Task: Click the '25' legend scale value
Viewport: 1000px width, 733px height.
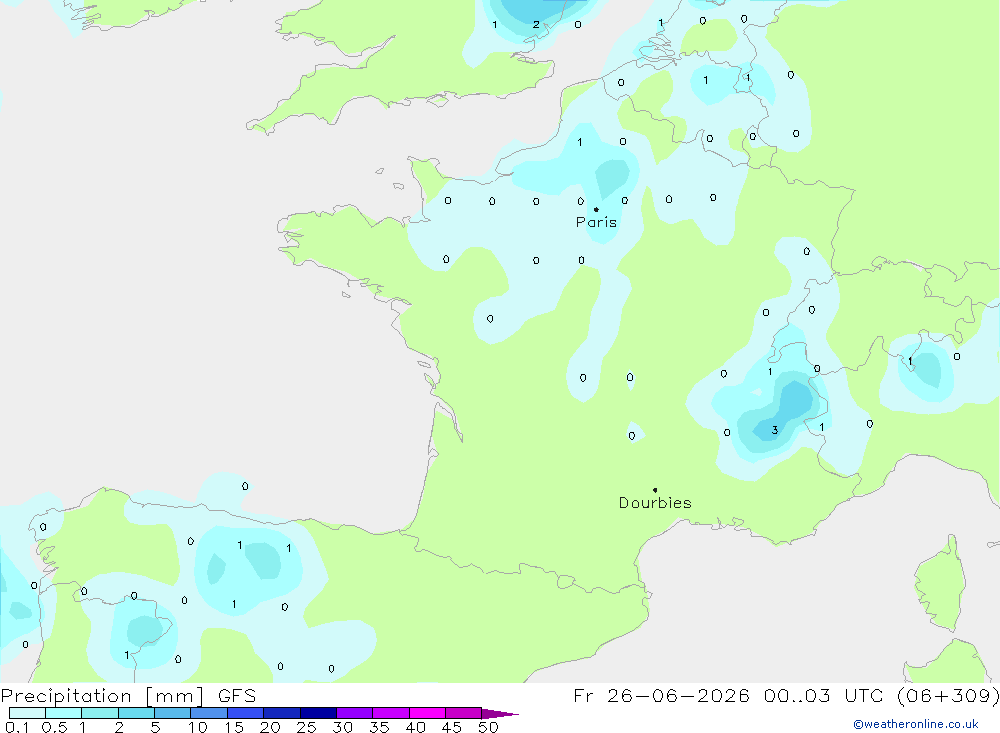Action: click(306, 727)
